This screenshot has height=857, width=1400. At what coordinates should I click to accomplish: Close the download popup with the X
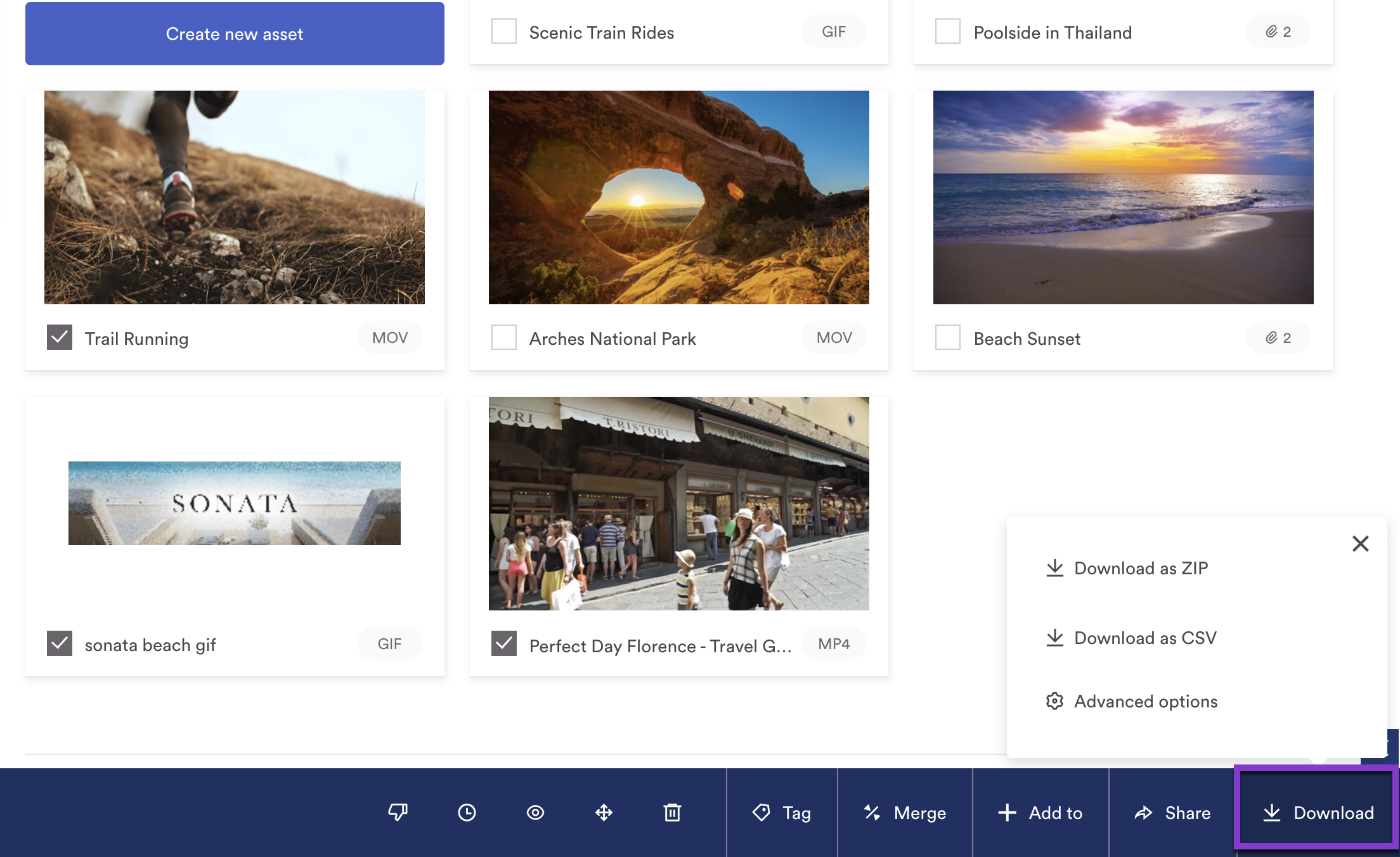pos(1361,543)
